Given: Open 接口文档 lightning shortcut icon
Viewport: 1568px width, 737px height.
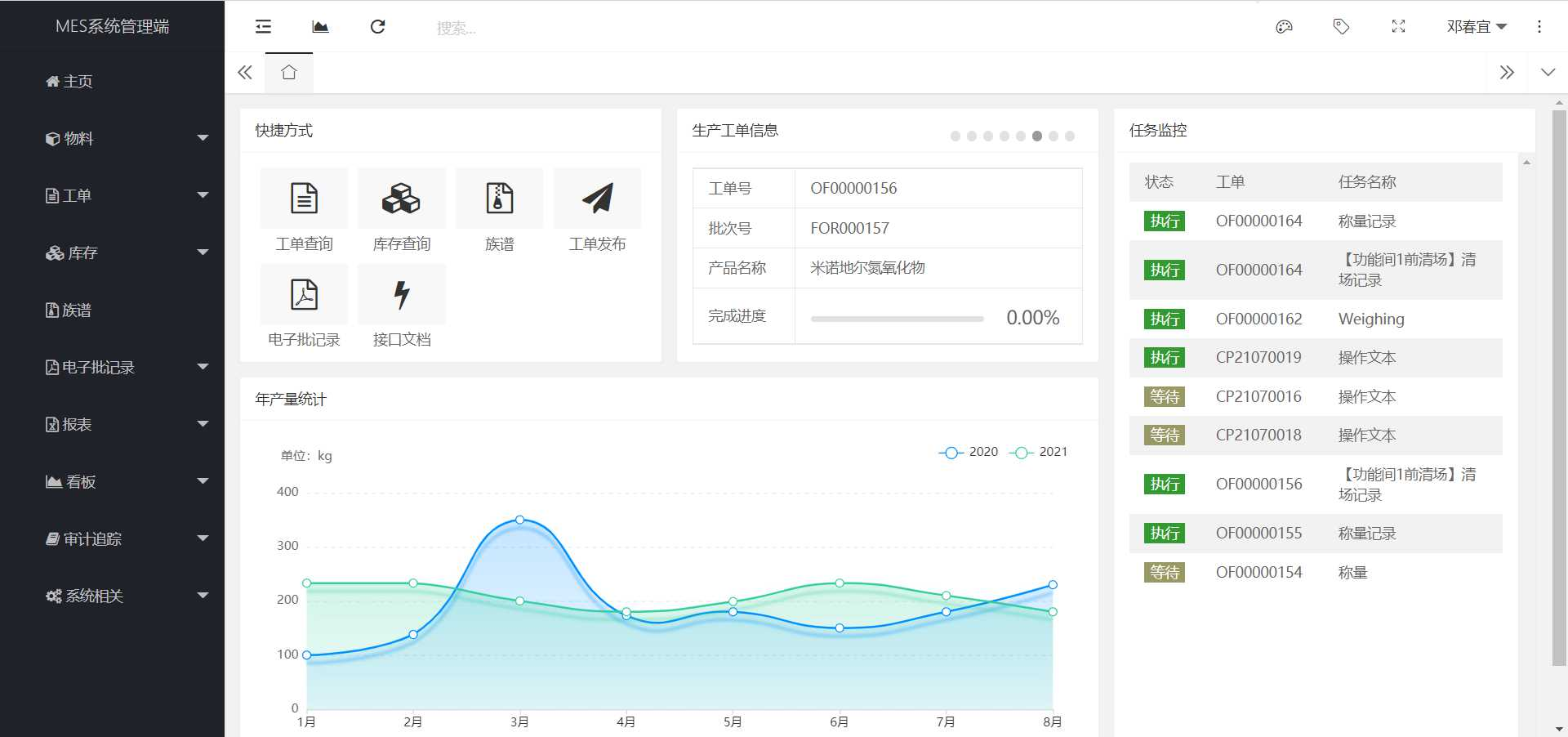Looking at the screenshot, I should click(401, 294).
